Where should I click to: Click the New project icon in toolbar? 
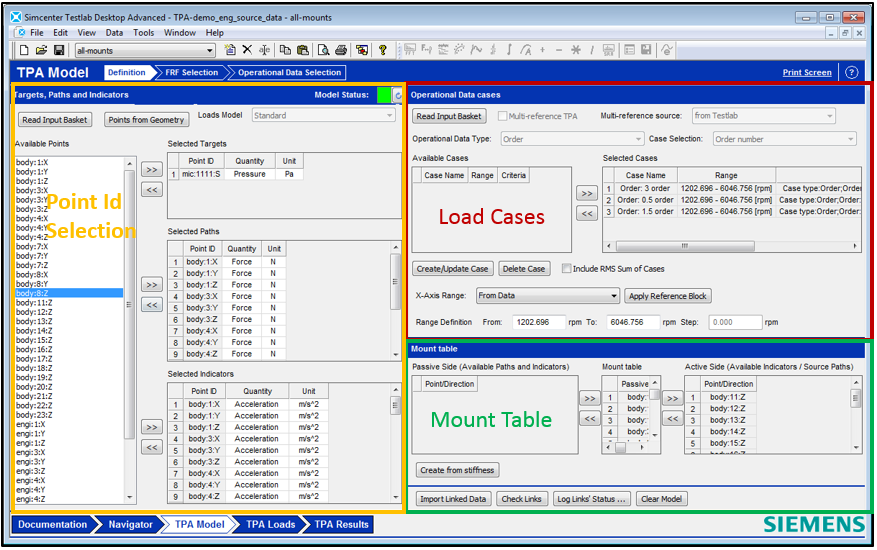(24, 50)
